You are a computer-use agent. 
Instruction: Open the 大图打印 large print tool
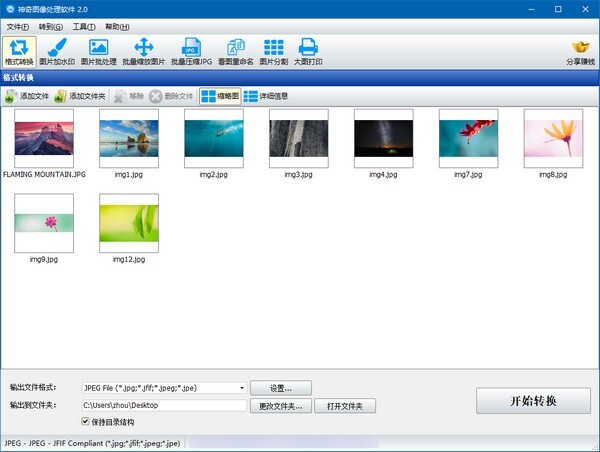click(309, 52)
